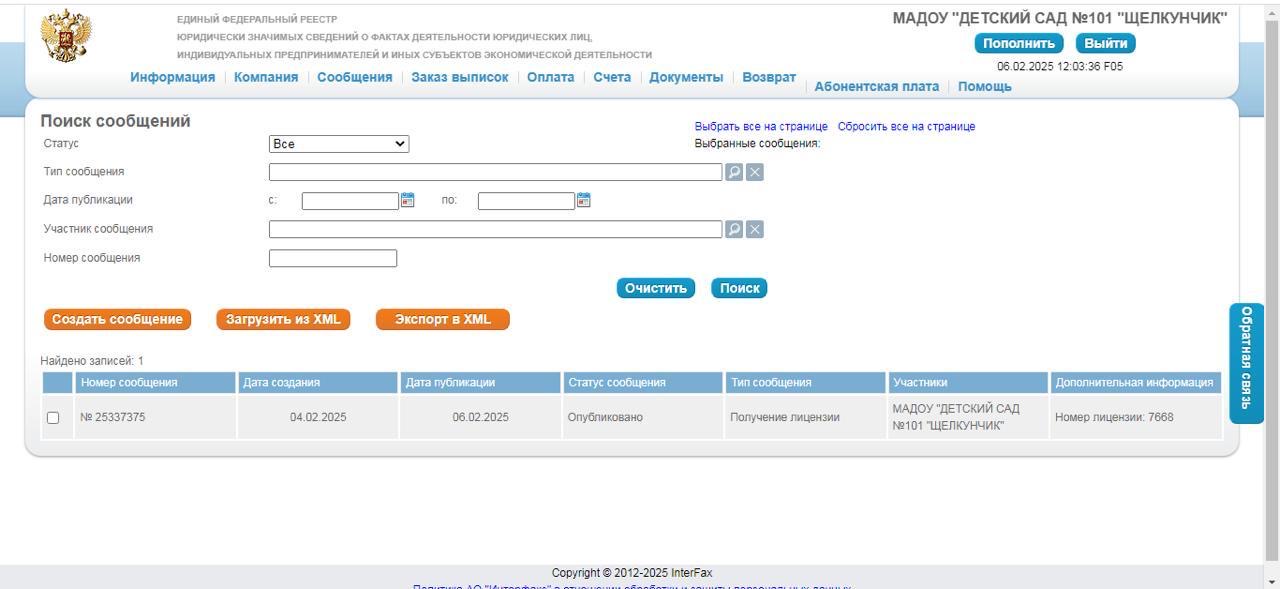Click the scroll down arrow of the page scrollbar
The width and height of the screenshot is (1280, 589).
coord(1272,581)
